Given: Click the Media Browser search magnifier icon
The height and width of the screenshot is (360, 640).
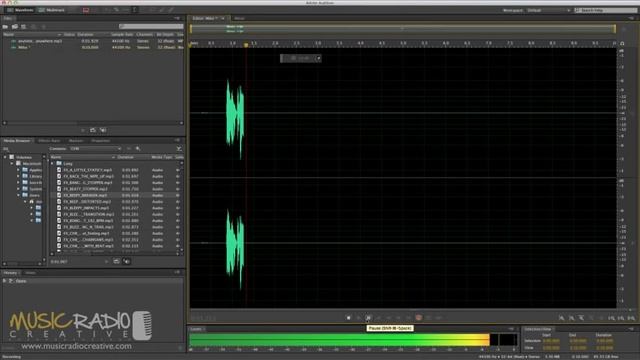Looking at the screenshot, I should (x=138, y=149).
